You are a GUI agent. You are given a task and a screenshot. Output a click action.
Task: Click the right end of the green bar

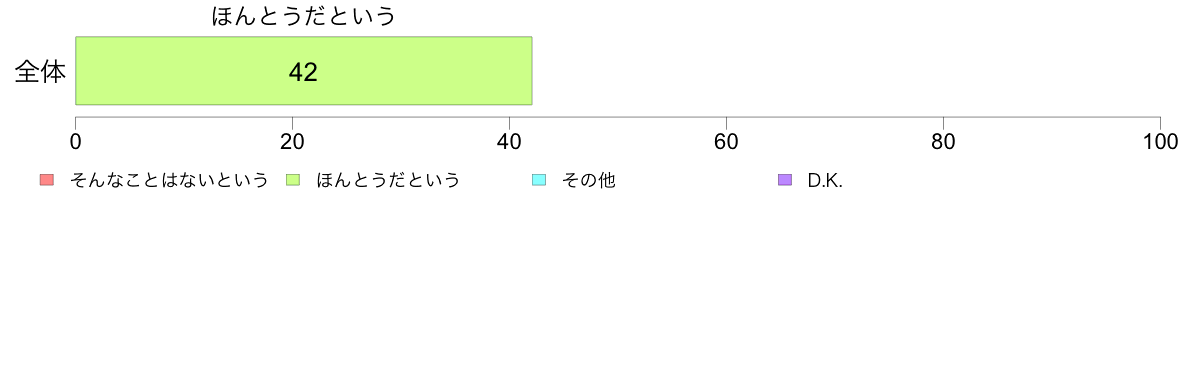pos(530,70)
